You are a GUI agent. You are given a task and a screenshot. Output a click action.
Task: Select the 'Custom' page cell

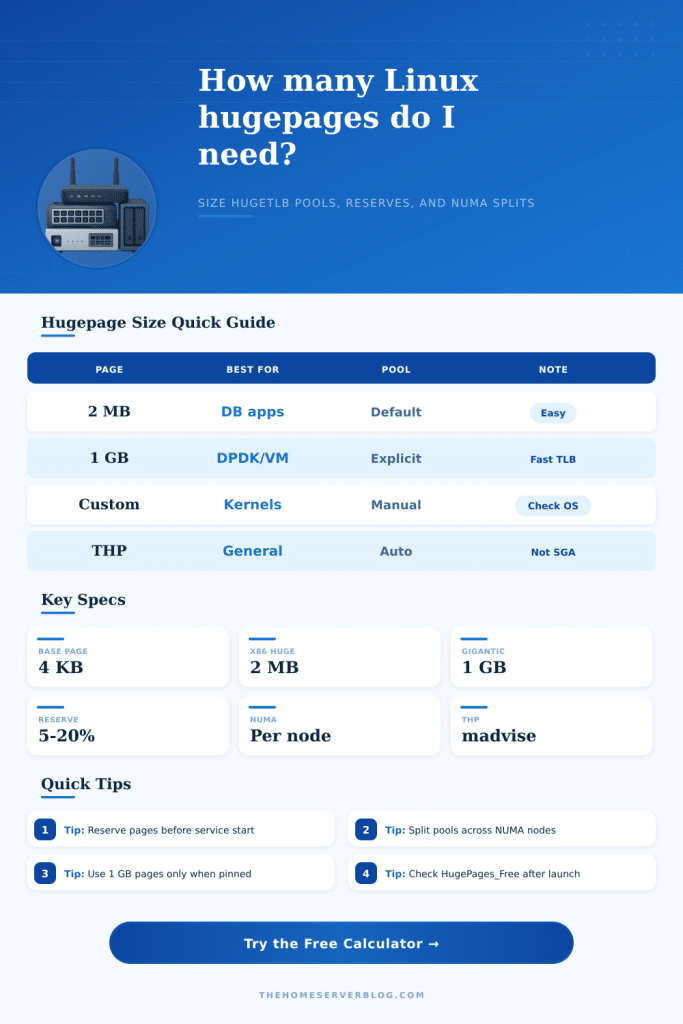coord(109,504)
